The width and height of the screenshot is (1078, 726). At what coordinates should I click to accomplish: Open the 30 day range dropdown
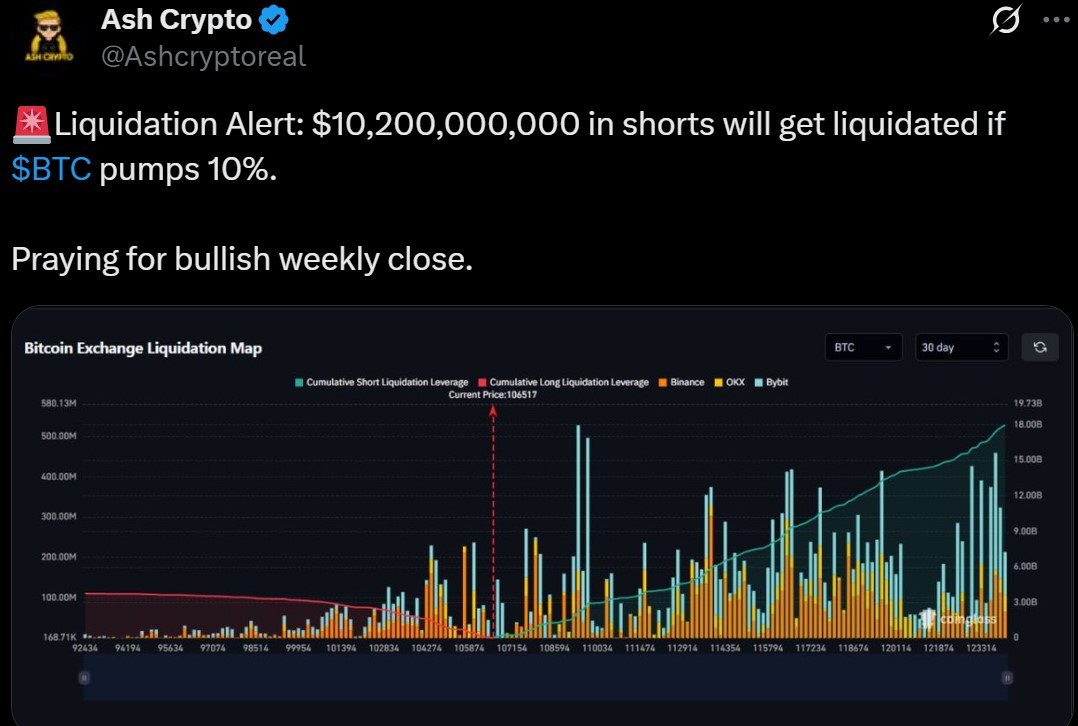click(x=961, y=347)
